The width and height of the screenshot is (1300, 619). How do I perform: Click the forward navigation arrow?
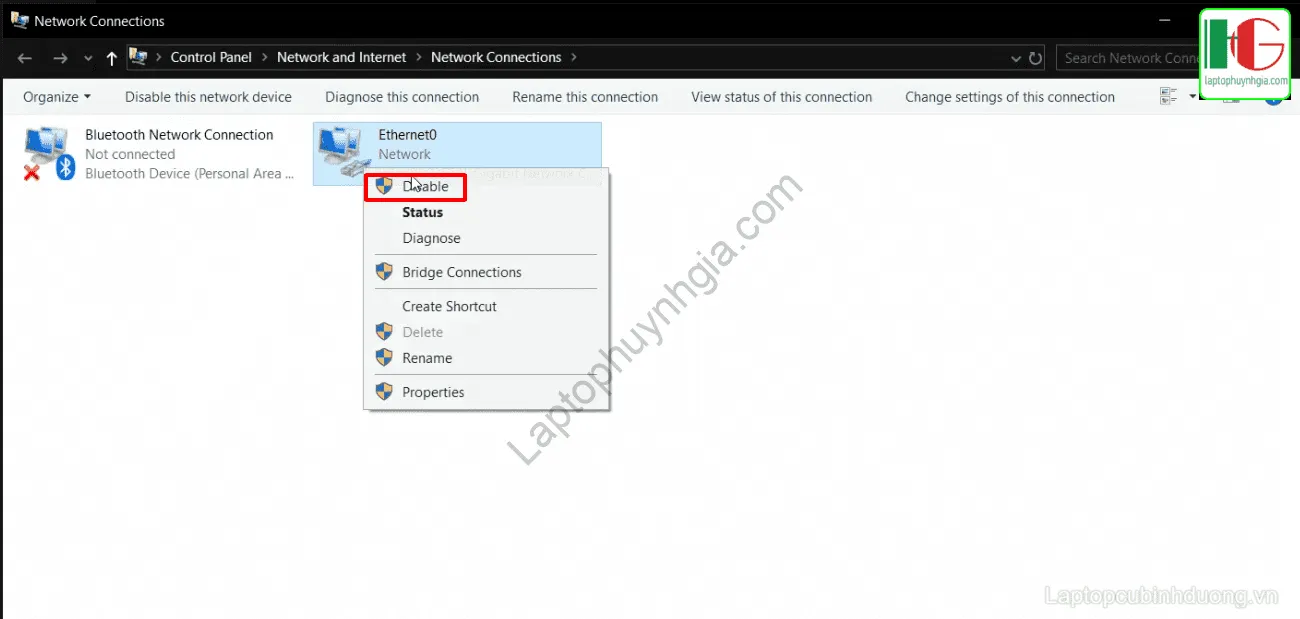(60, 57)
